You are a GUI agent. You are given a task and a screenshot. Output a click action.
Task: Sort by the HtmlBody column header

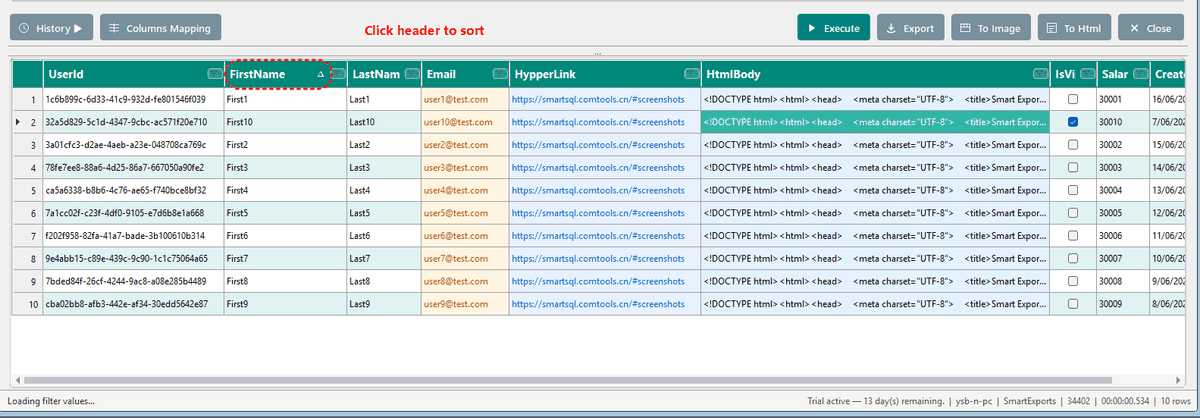pos(874,74)
